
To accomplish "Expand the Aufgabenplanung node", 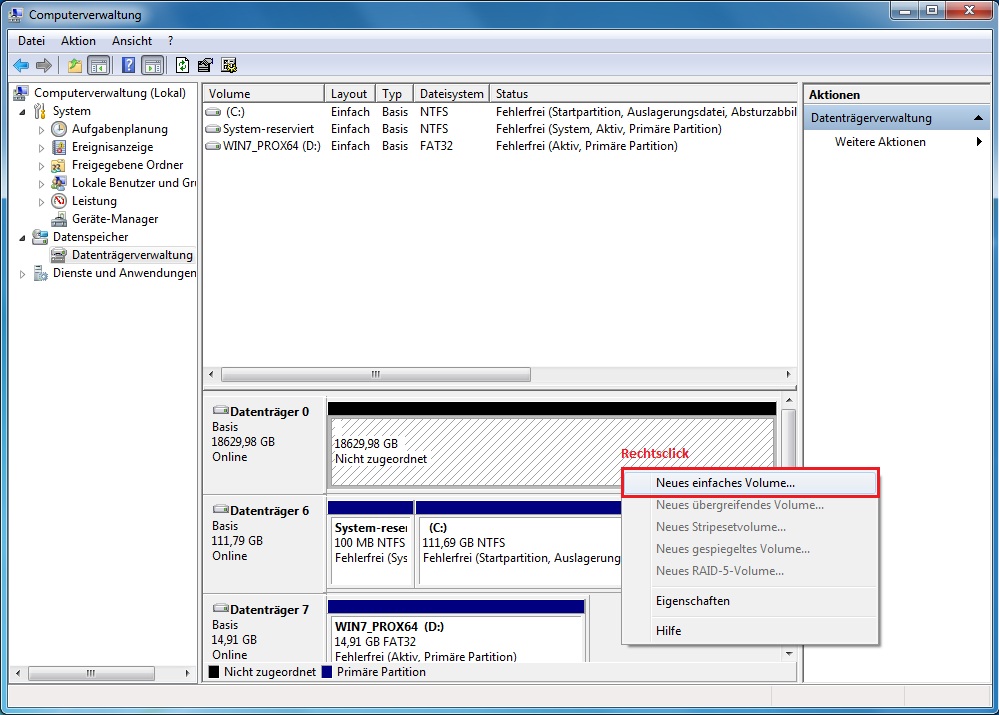I will (x=41, y=129).
